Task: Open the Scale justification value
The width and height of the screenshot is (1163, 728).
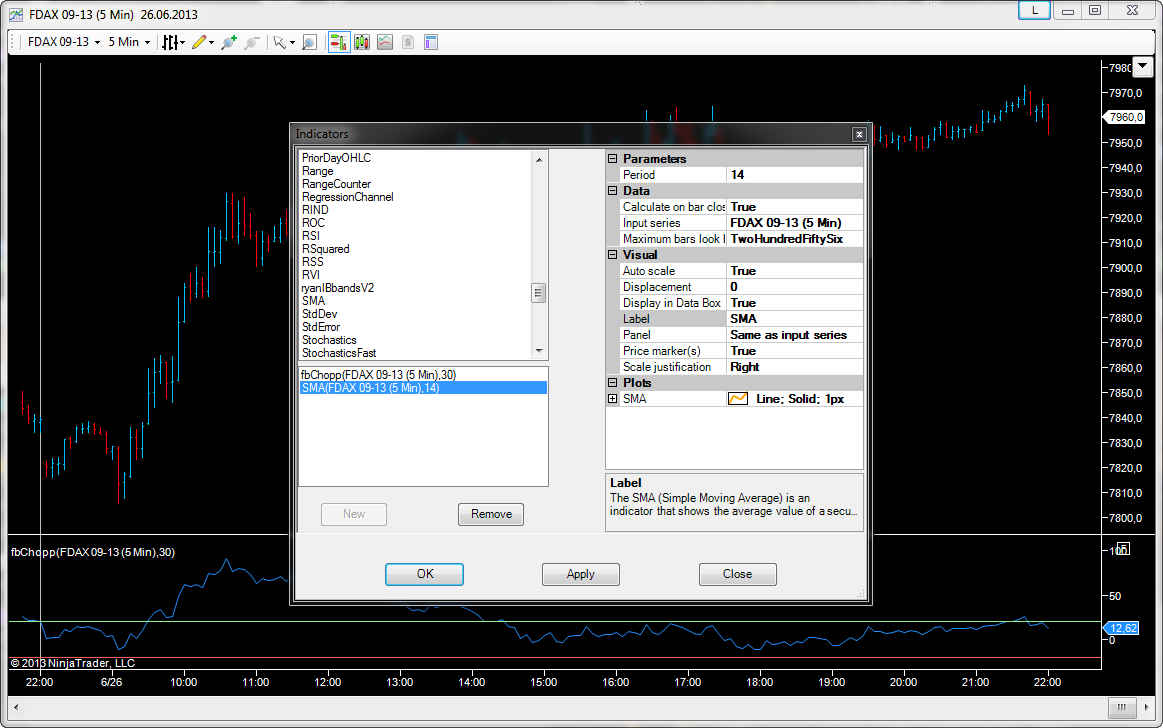Action: click(794, 367)
